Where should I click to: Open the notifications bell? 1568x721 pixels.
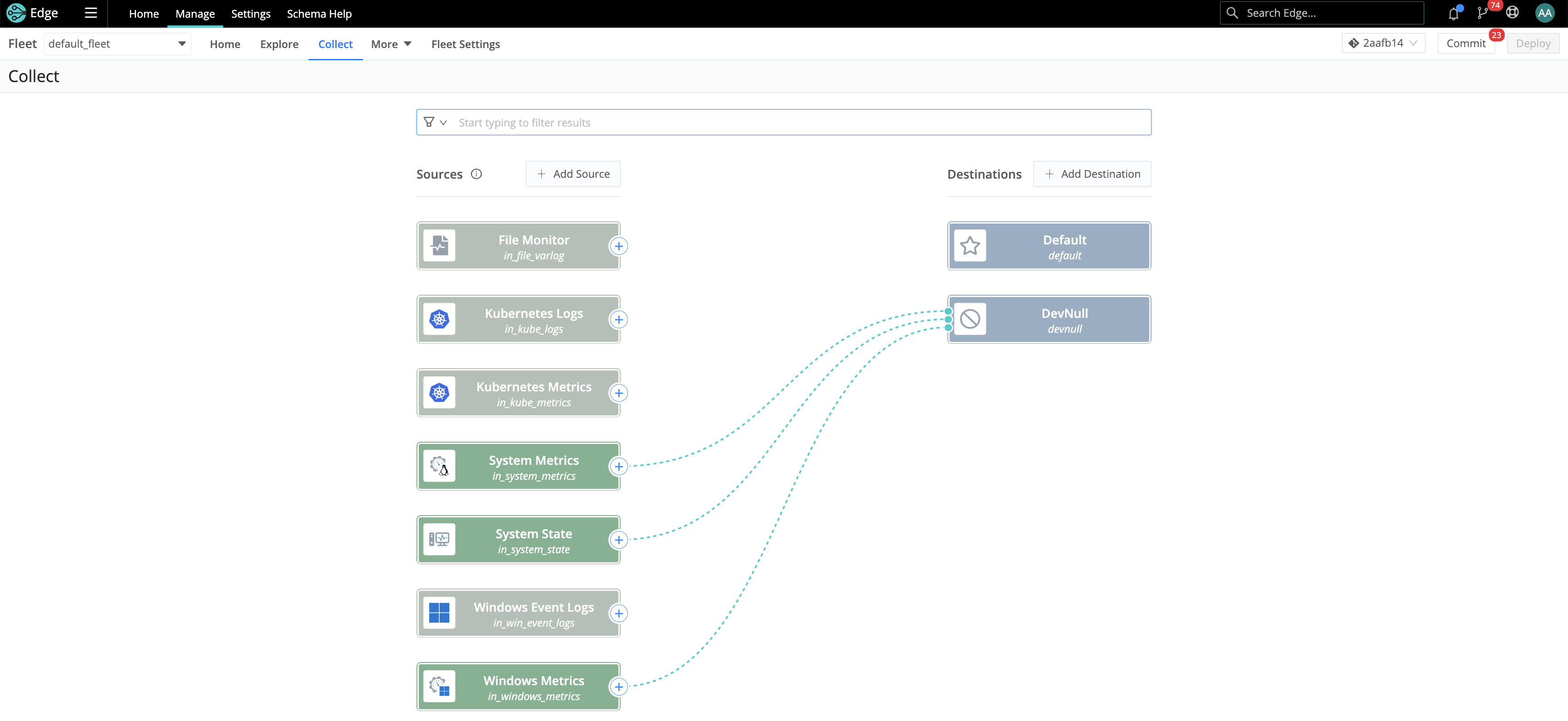(x=1454, y=13)
